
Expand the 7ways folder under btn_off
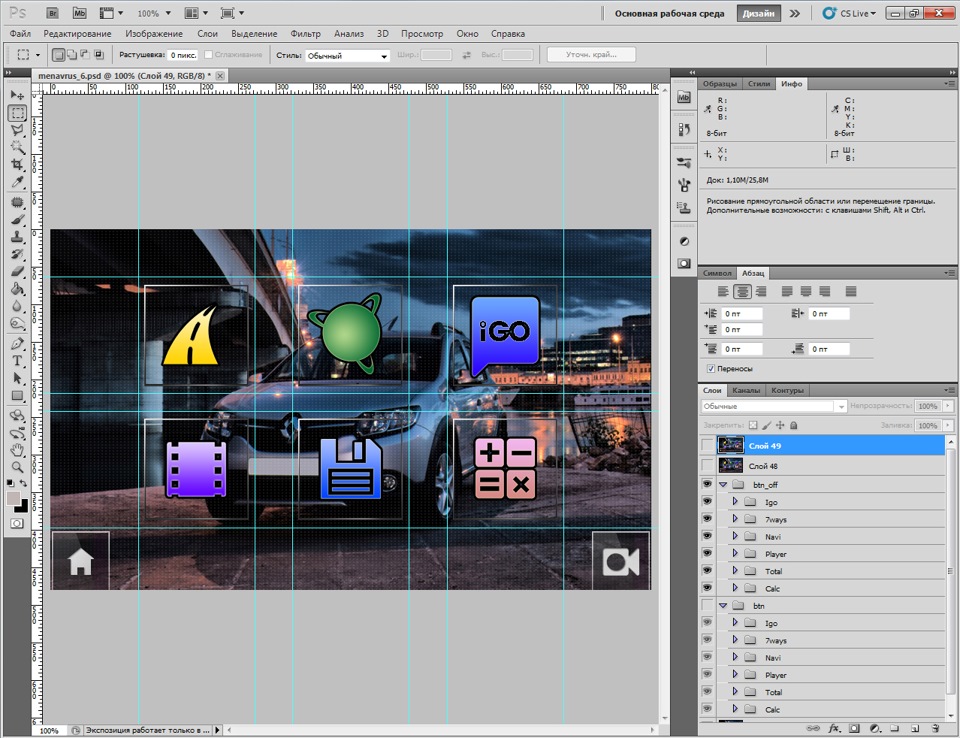735,519
